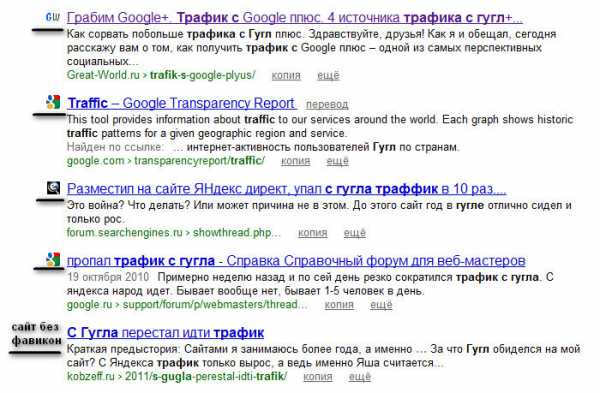Expand 'ещё' under google.com transparencyreport result
The image size is (600, 393).
pyautogui.click(x=337, y=161)
